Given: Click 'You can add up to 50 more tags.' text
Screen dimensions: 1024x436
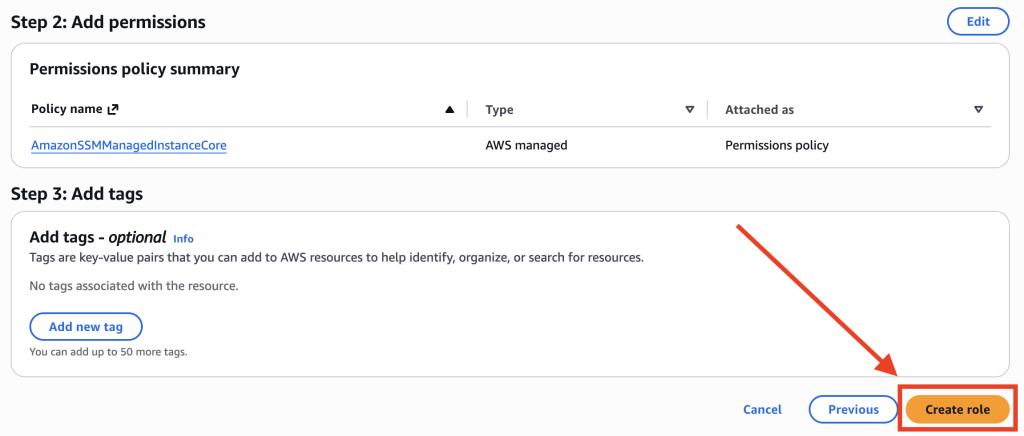Looking at the screenshot, I should click(x=108, y=352).
